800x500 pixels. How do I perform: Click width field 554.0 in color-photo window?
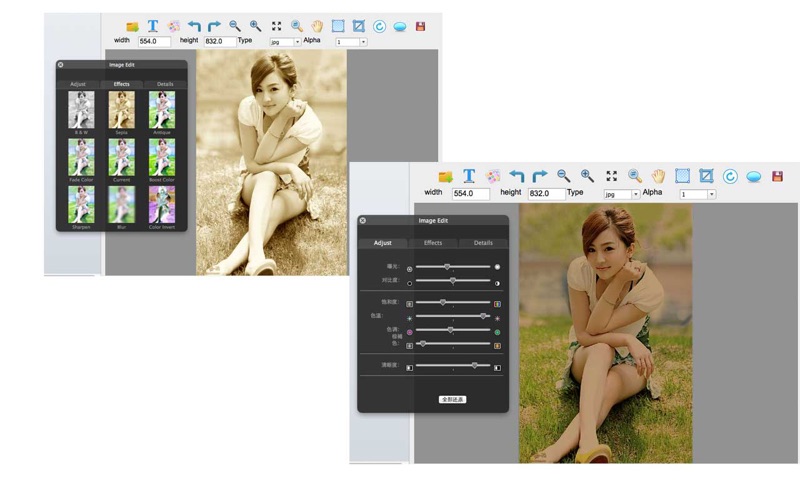tap(471, 194)
